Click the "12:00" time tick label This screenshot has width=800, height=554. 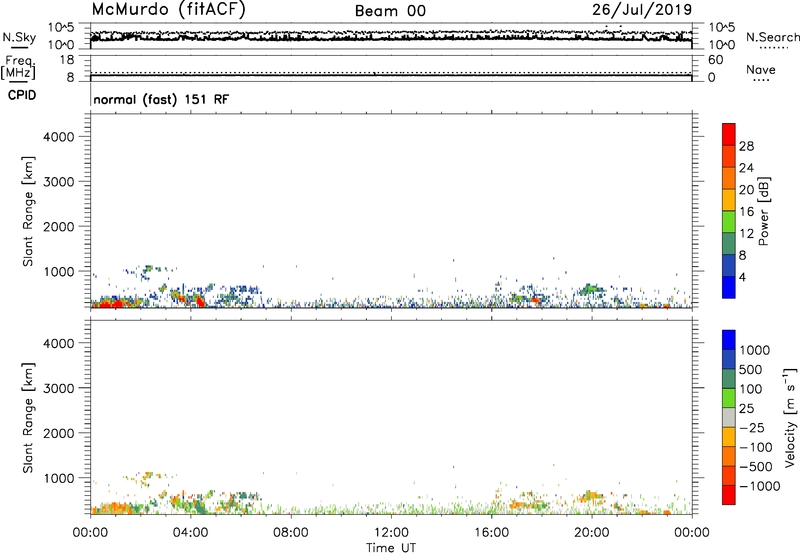(391, 533)
